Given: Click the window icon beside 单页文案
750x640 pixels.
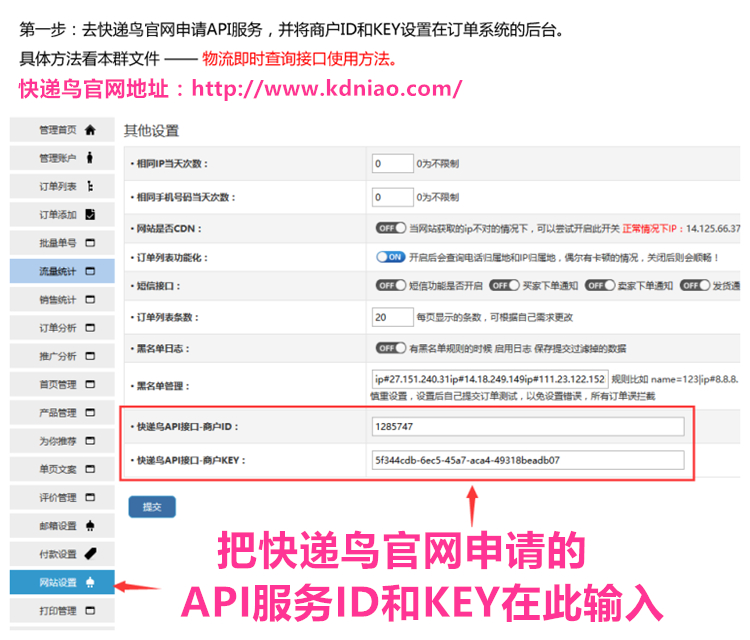Looking at the screenshot, I should coord(90,469).
